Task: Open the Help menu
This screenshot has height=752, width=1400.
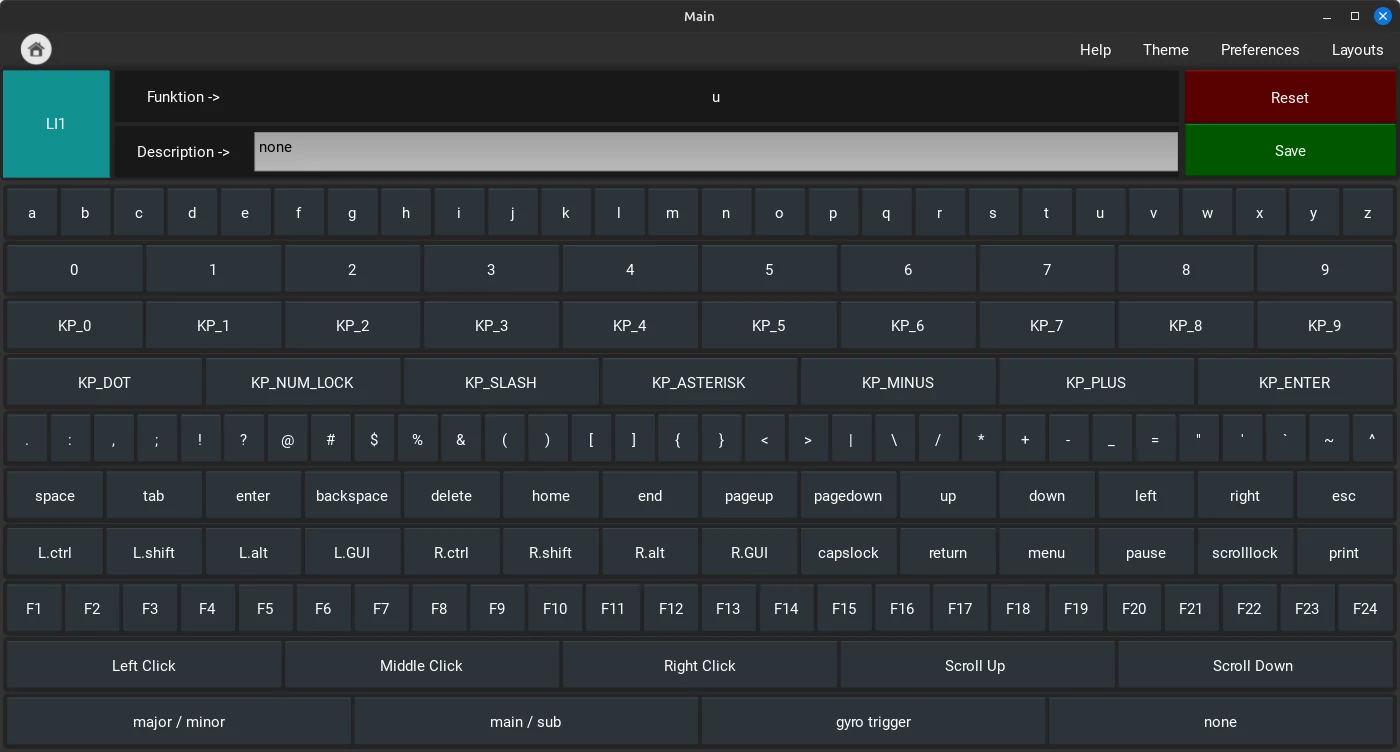Action: [x=1094, y=49]
